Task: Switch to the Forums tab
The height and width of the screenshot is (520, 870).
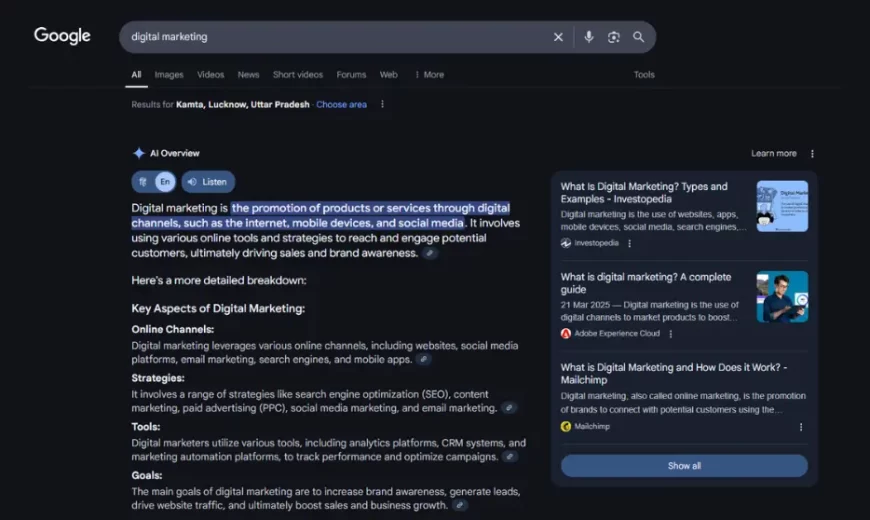Action: (351, 74)
